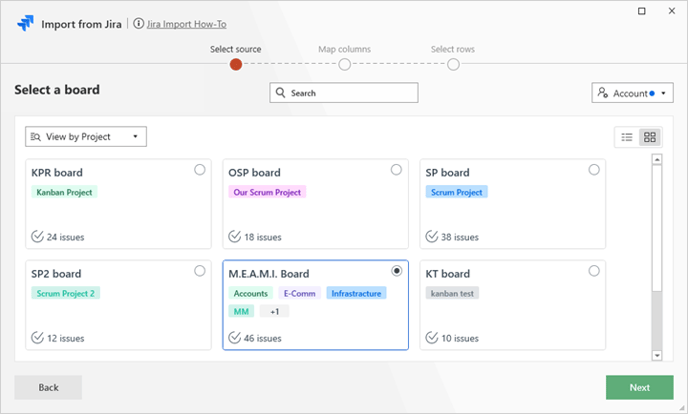Click the Map columns step circle

pyautogui.click(x=344, y=64)
